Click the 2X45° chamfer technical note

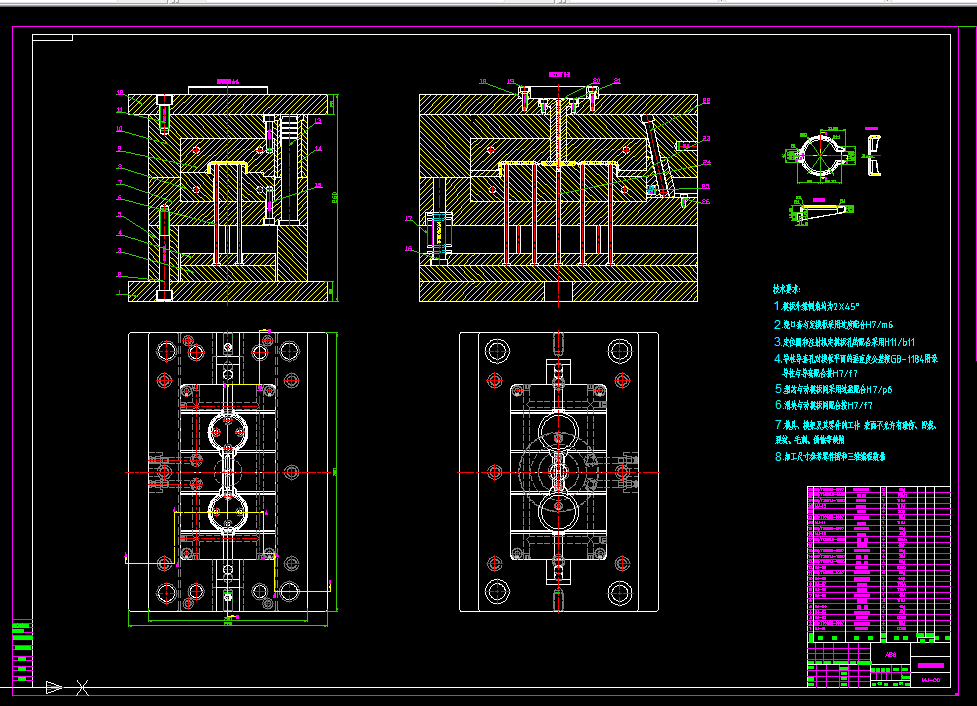click(817, 307)
